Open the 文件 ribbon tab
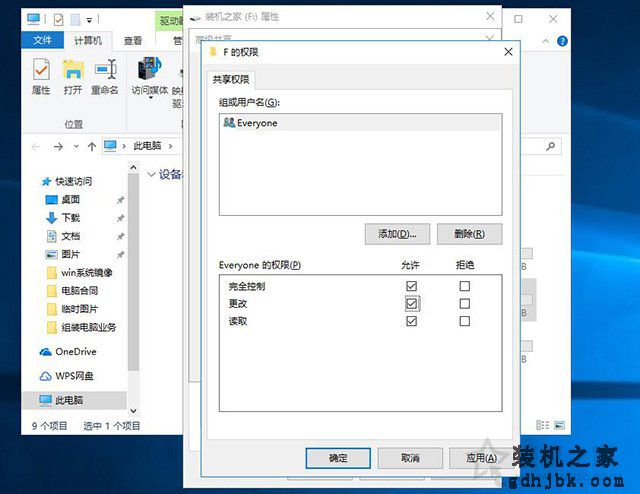Image resolution: width=640 pixels, height=494 pixels. coord(42,40)
